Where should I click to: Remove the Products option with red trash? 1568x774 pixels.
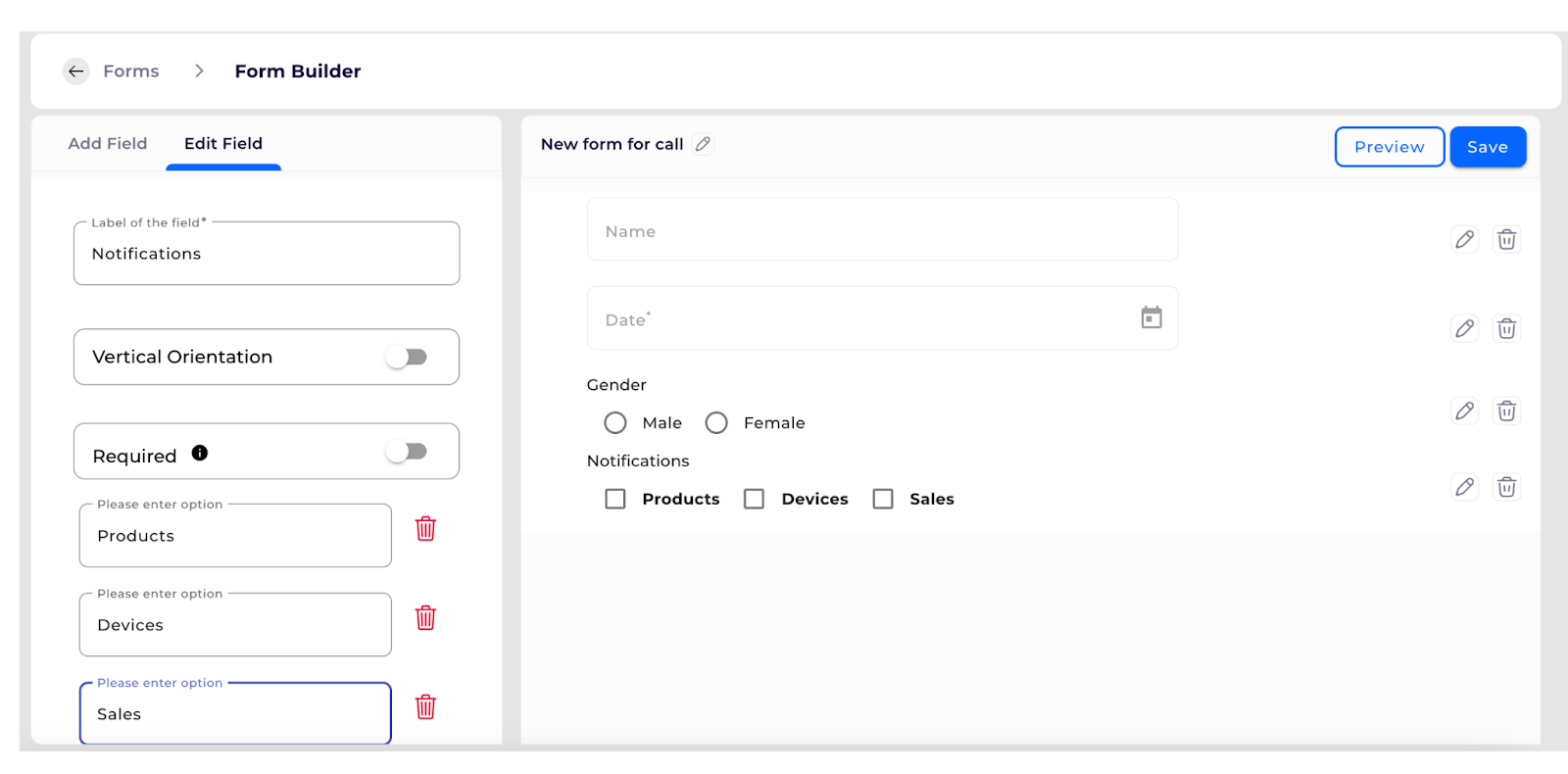[x=425, y=529]
